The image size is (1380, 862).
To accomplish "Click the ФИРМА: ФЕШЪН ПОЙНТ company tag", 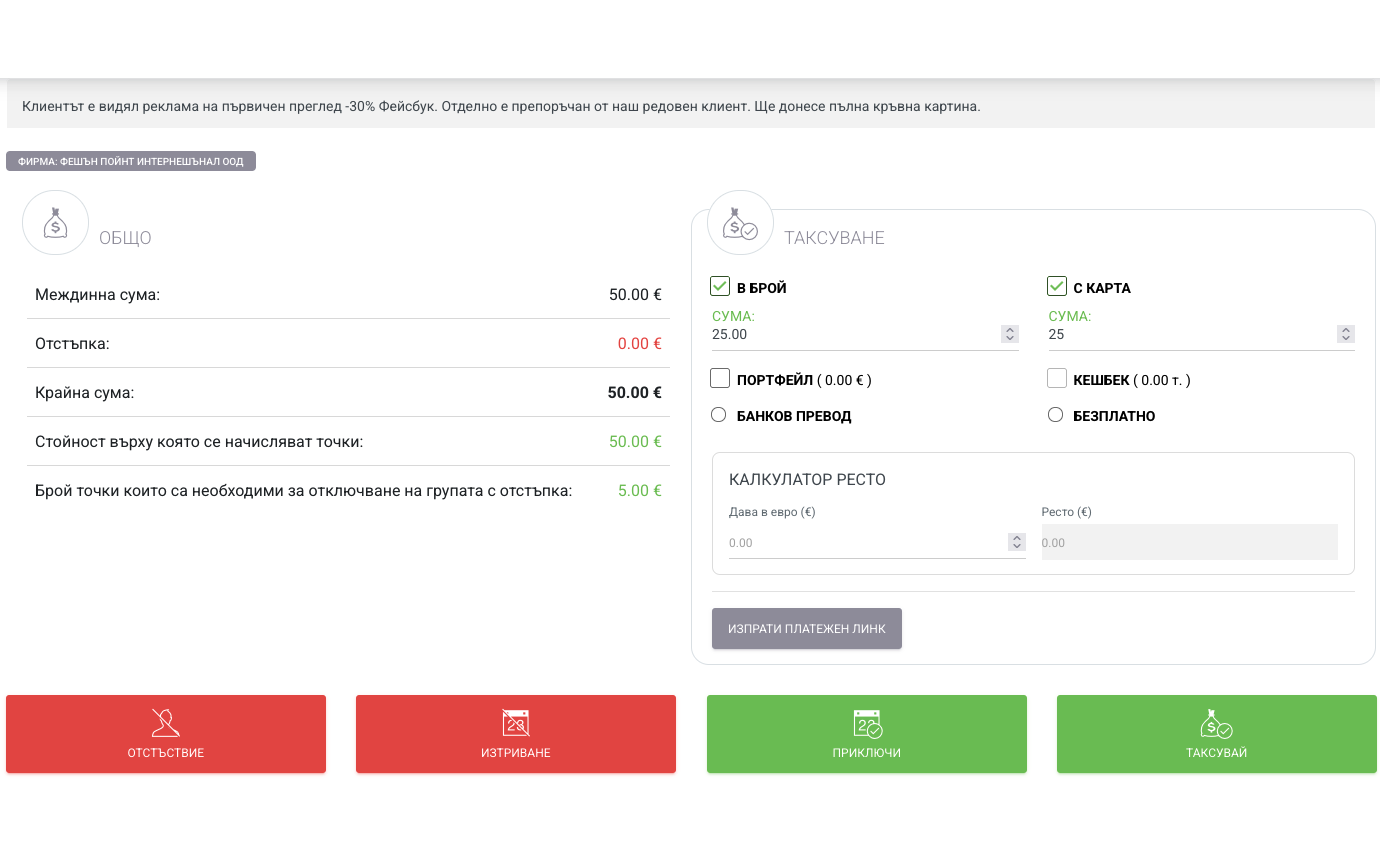I will [131, 161].
